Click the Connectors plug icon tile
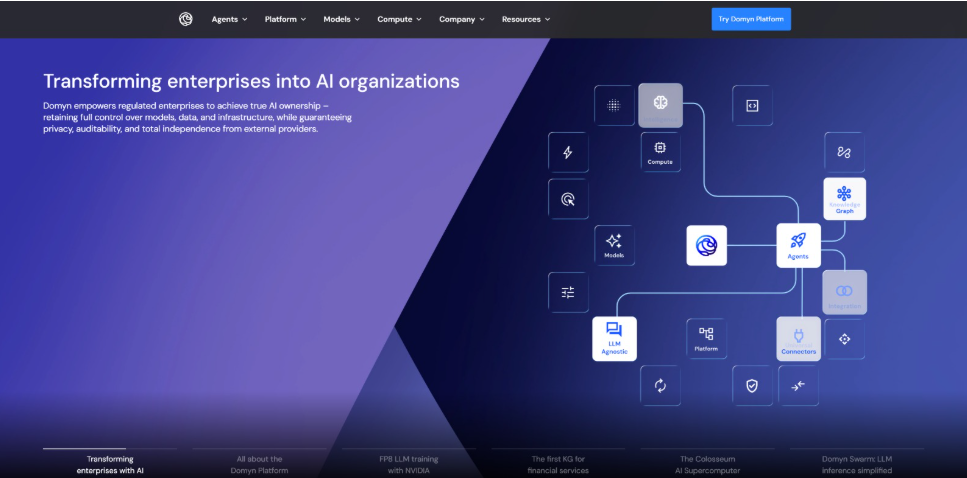The image size is (967, 478). (x=798, y=338)
